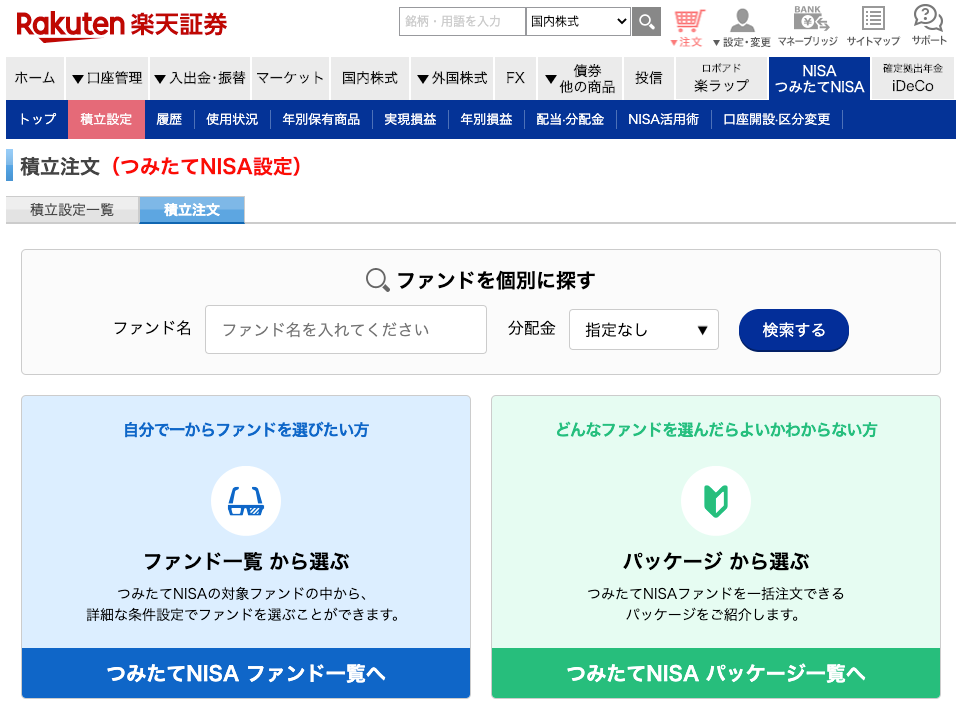Expand the 入出金・振替 menu
The image size is (965, 706).
pos(199,78)
